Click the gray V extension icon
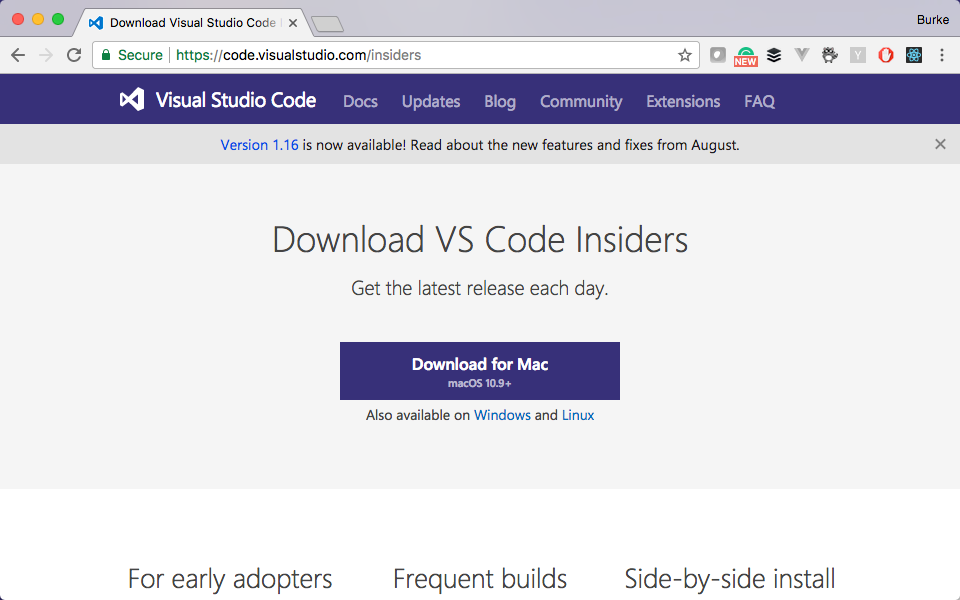Viewport: 960px width, 600px height. pos(801,55)
